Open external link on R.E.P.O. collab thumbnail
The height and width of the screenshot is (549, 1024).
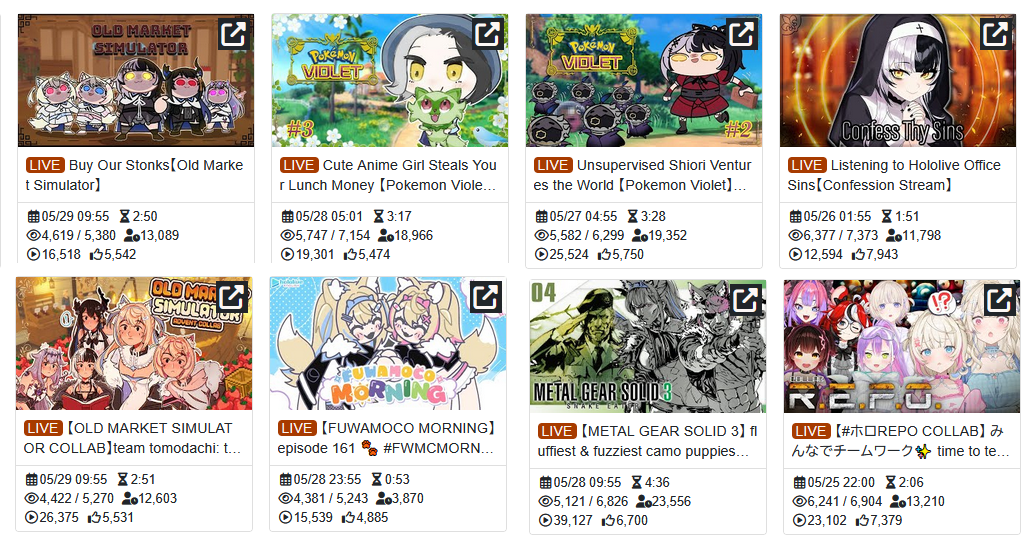[999, 300]
